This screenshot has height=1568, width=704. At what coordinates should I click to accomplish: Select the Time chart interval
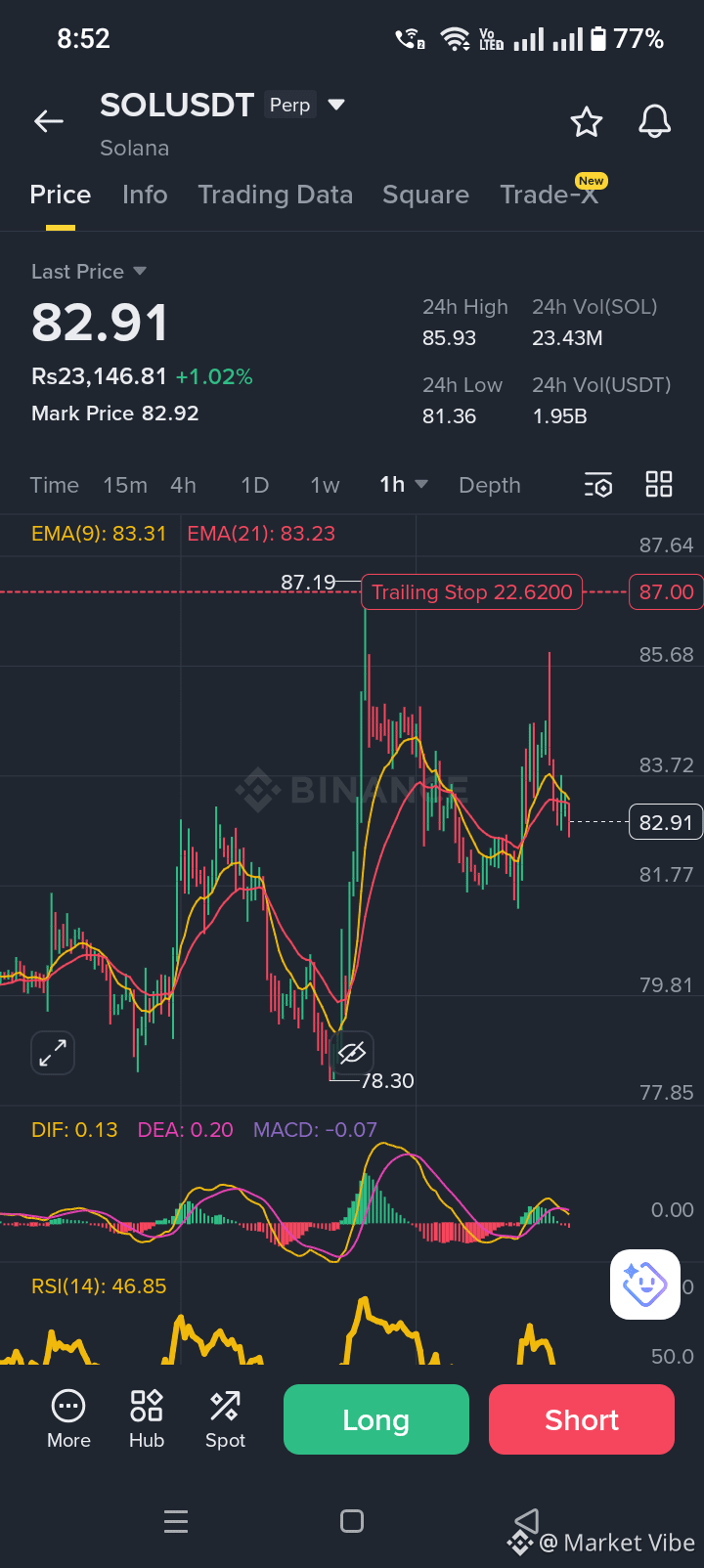[54, 485]
